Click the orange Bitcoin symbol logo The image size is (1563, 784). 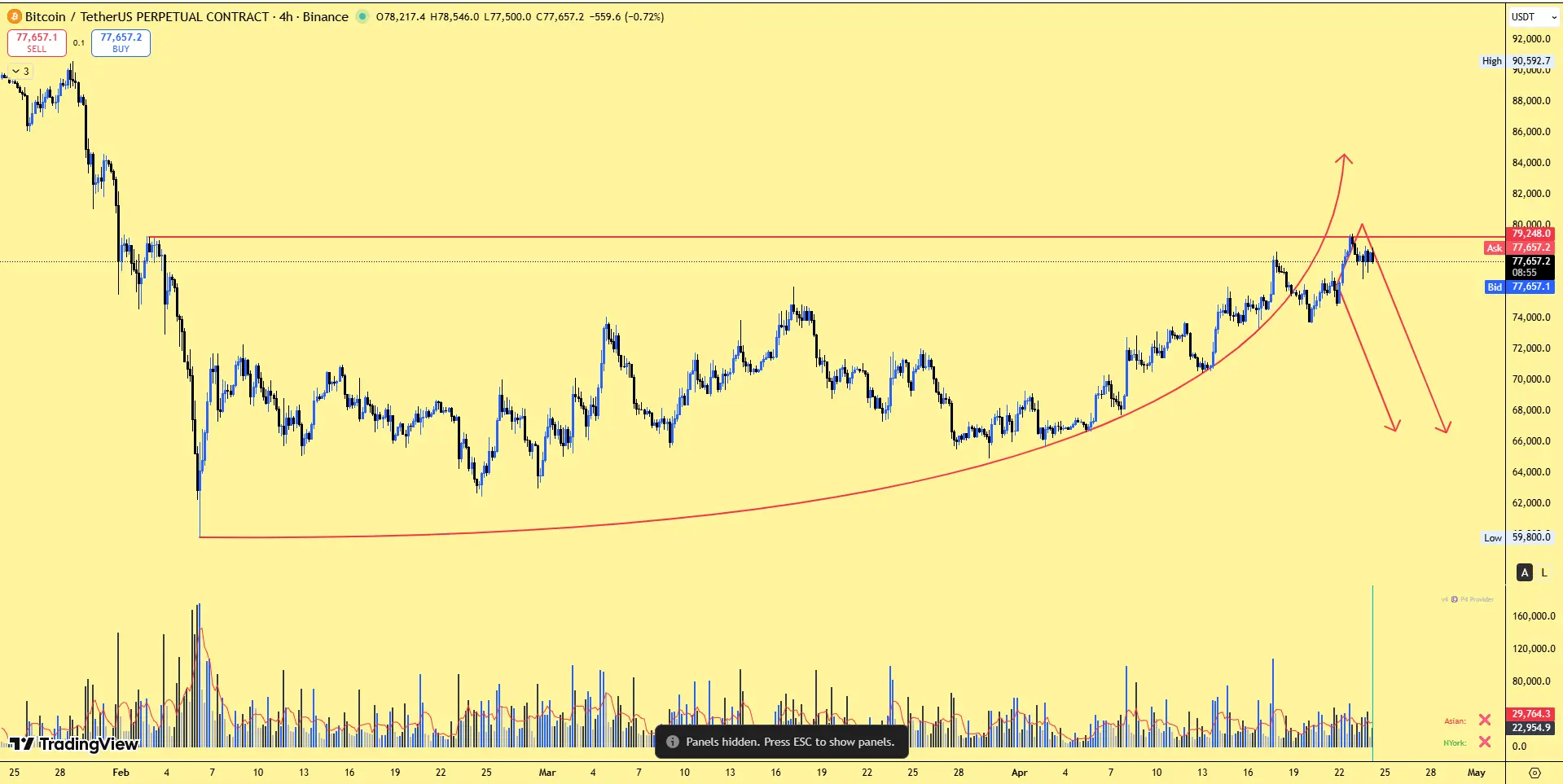pos(15,16)
